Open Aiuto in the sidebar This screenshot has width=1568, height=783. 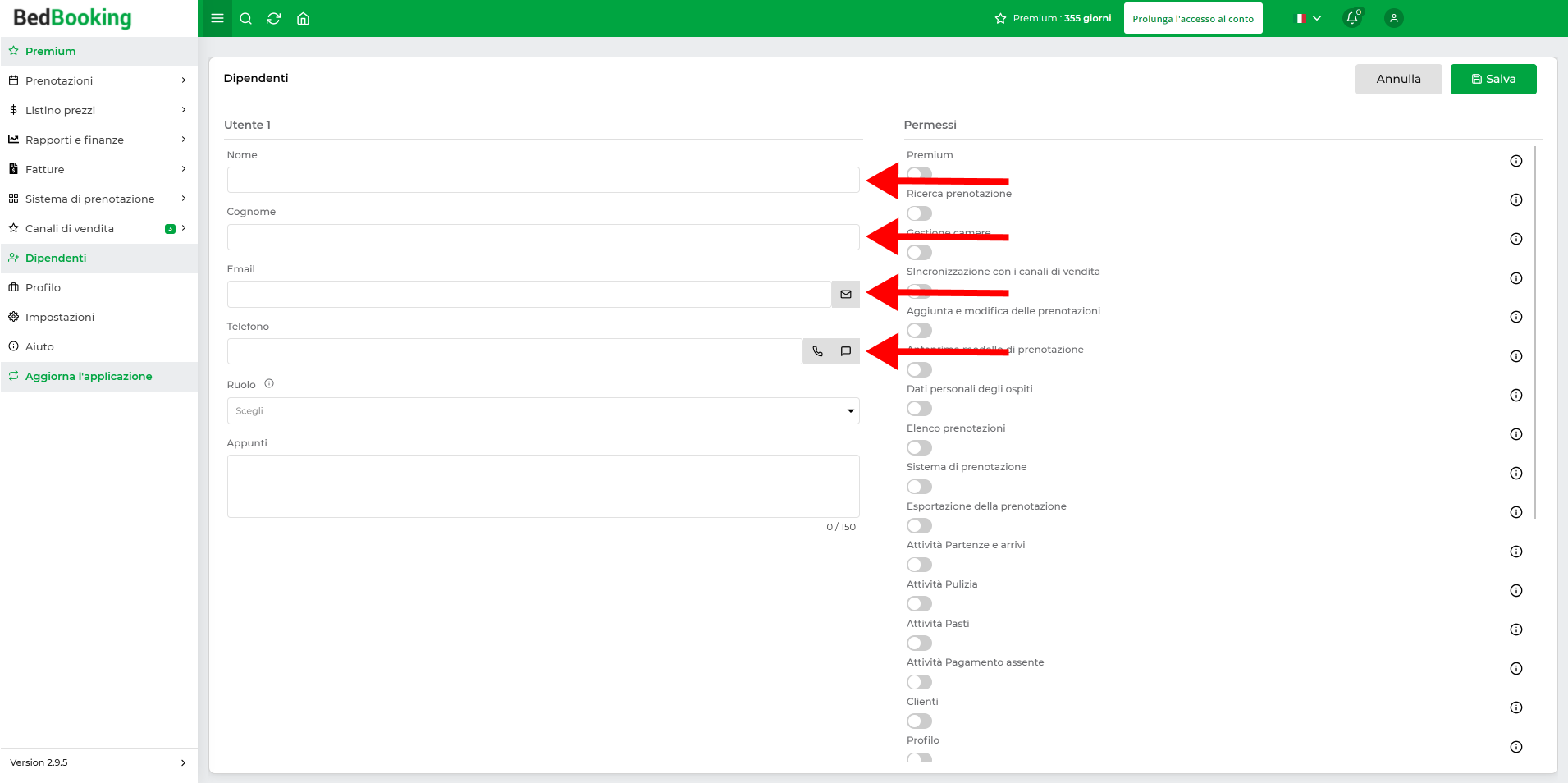point(99,346)
